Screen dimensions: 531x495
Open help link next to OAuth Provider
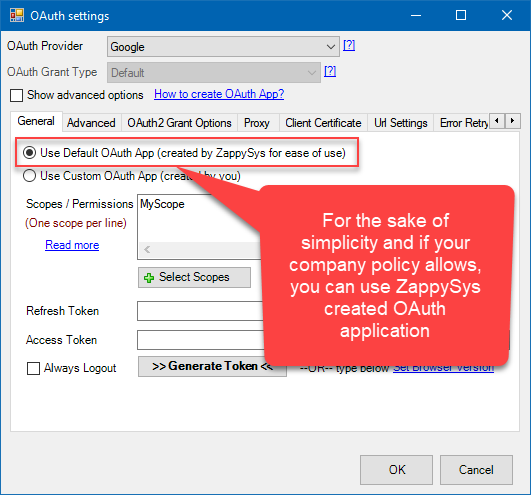[x=349, y=45]
